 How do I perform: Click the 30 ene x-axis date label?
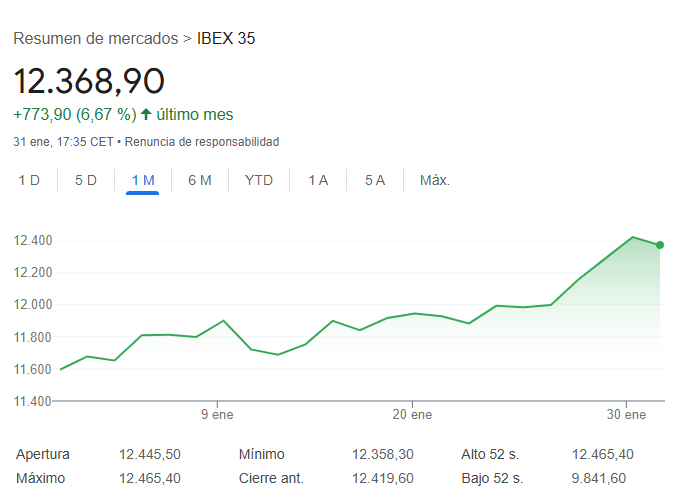click(626, 414)
